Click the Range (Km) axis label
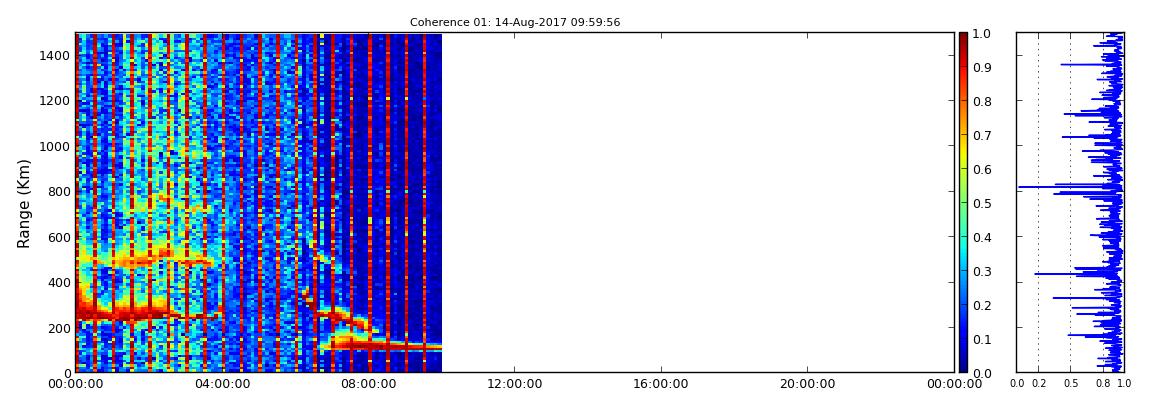This screenshot has height=407, width=1150. click(x=24, y=203)
